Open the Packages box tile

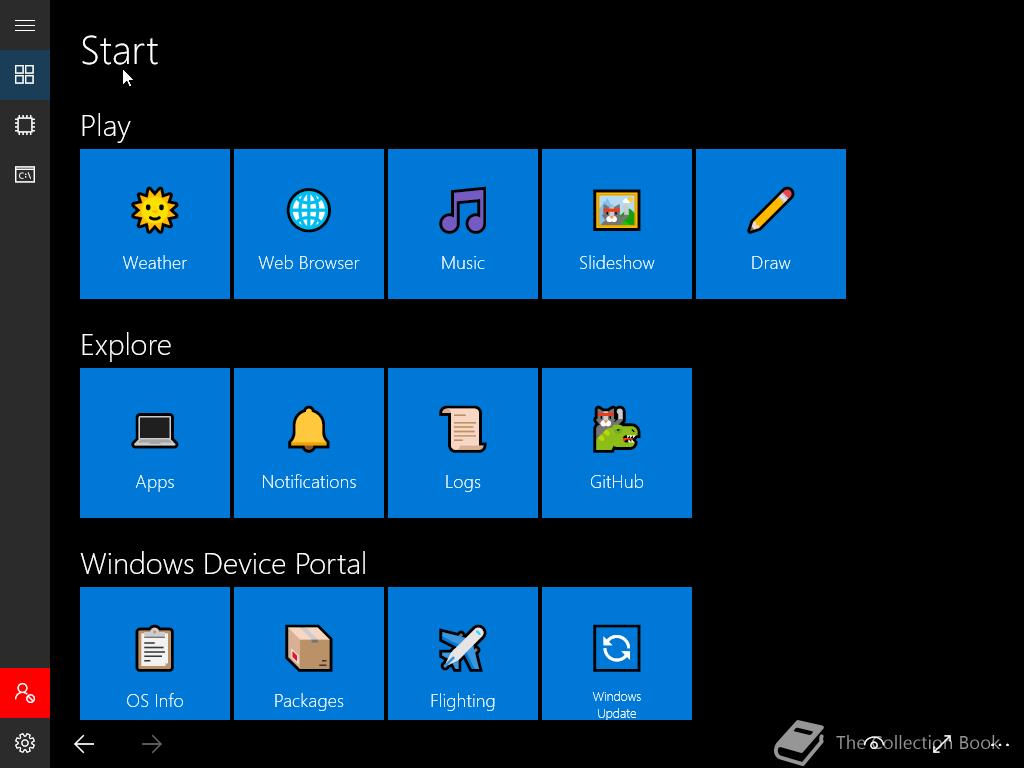coord(309,653)
